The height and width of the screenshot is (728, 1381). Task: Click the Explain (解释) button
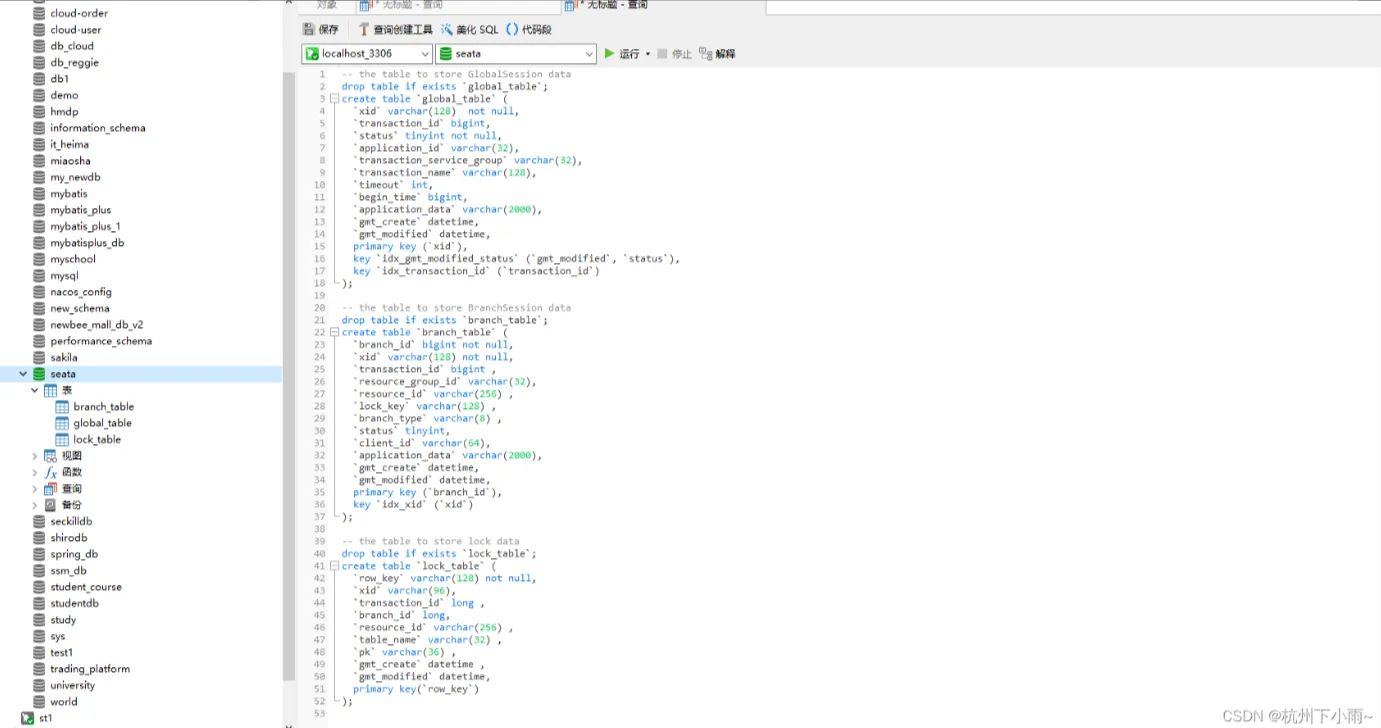[717, 54]
